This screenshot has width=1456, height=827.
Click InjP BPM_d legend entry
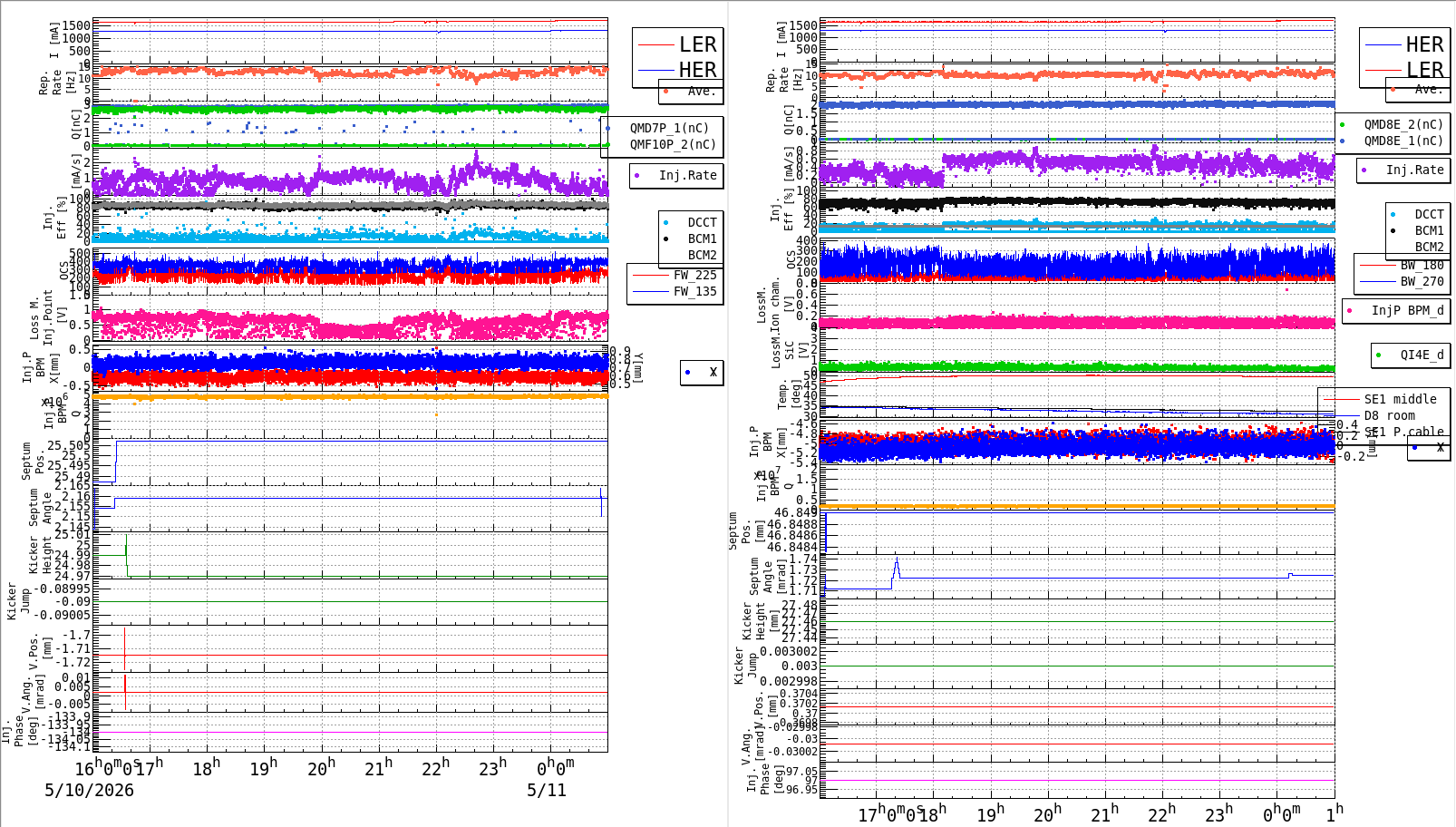click(x=1395, y=310)
